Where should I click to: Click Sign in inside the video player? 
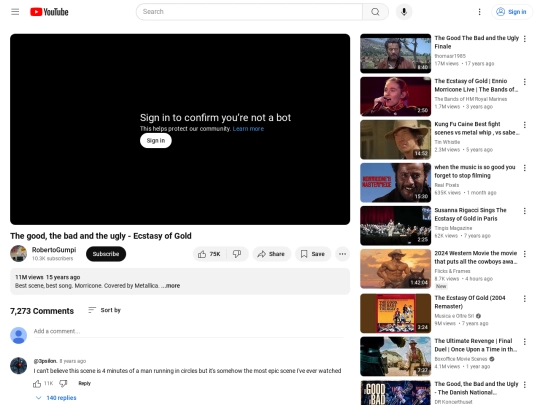156,141
